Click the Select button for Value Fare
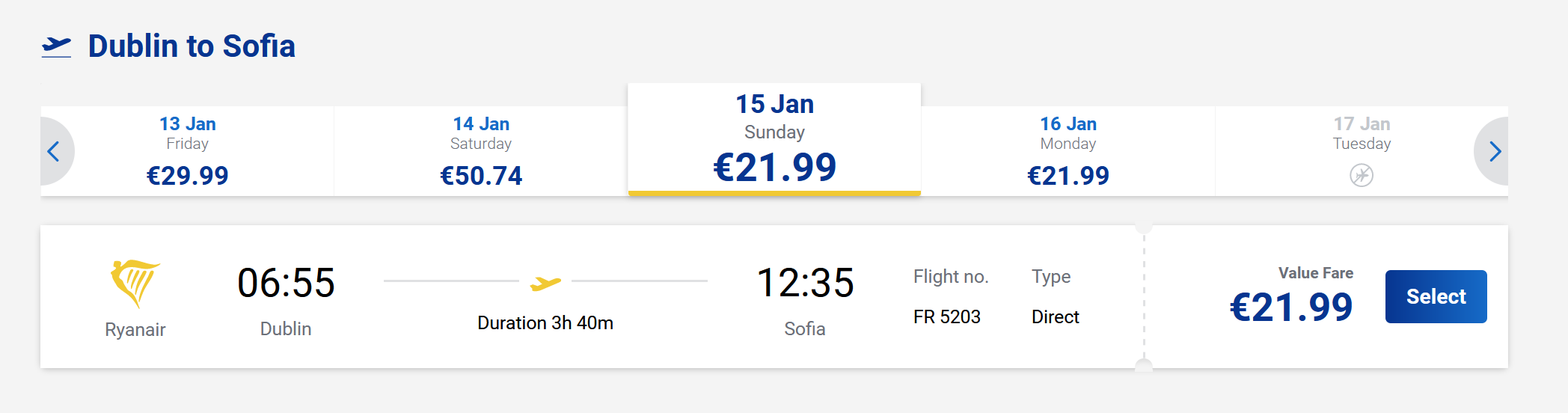 pos(1436,296)
